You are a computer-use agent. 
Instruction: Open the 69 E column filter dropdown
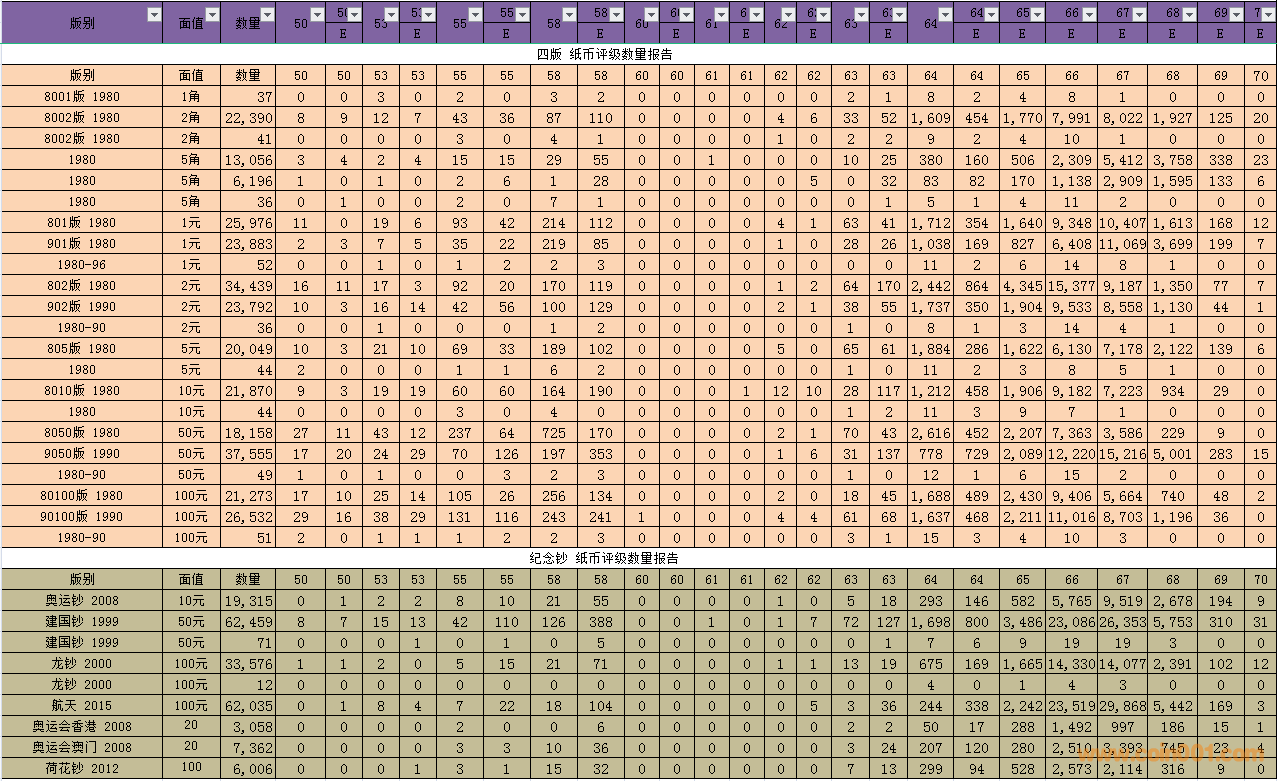(x=1237, y=14)
